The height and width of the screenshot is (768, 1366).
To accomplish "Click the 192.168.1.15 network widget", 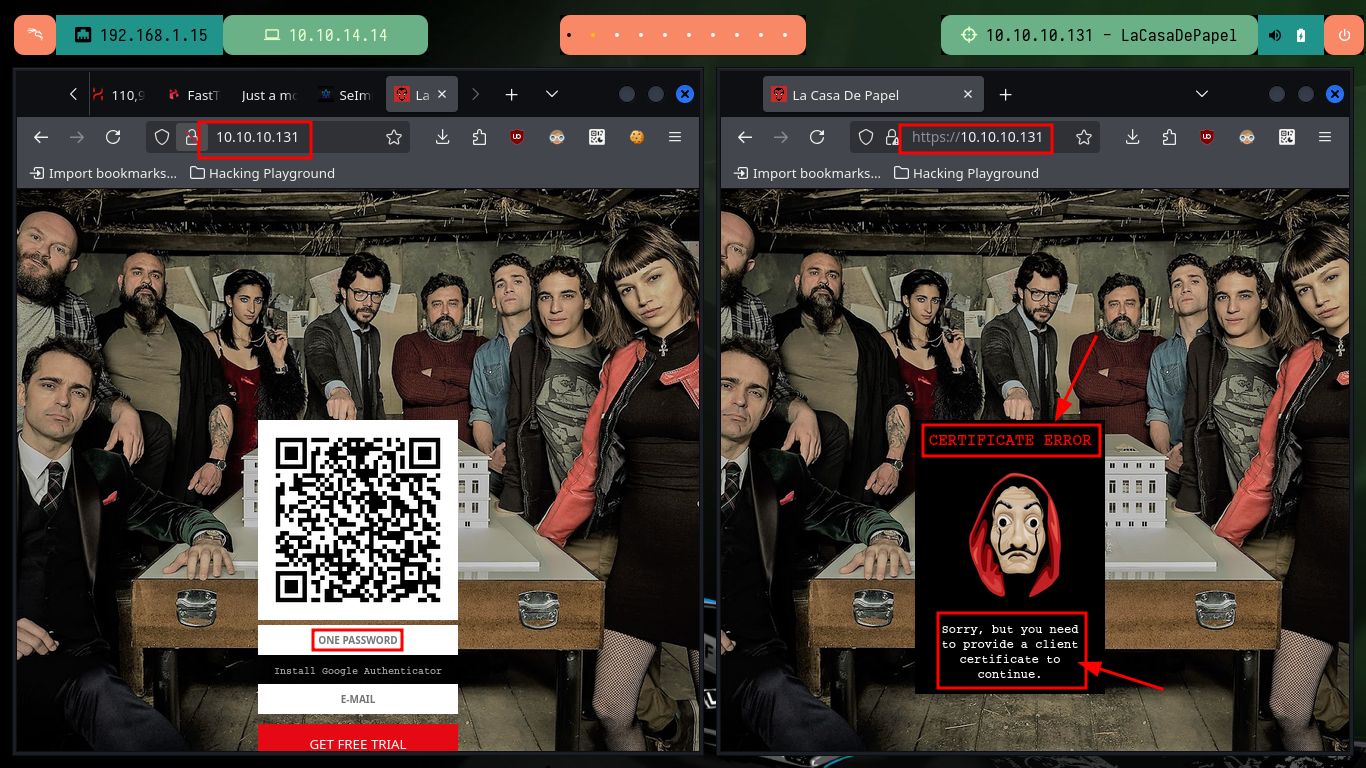I will pyautogui.click(x=140, y=35).
